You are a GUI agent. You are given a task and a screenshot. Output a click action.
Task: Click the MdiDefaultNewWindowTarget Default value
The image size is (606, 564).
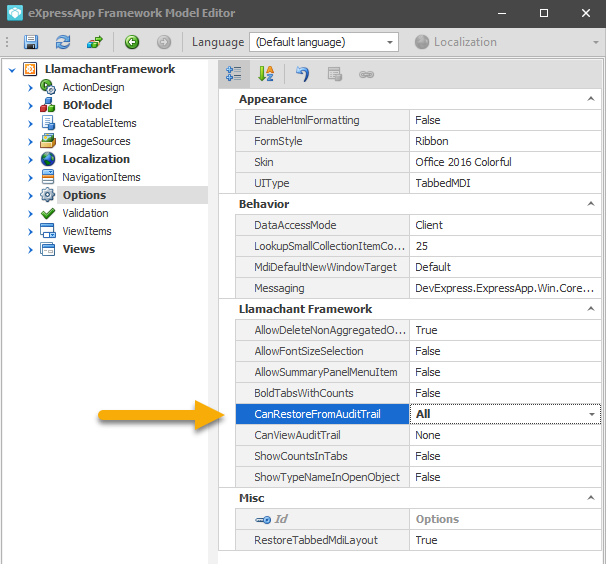click(x=505, y=267)
